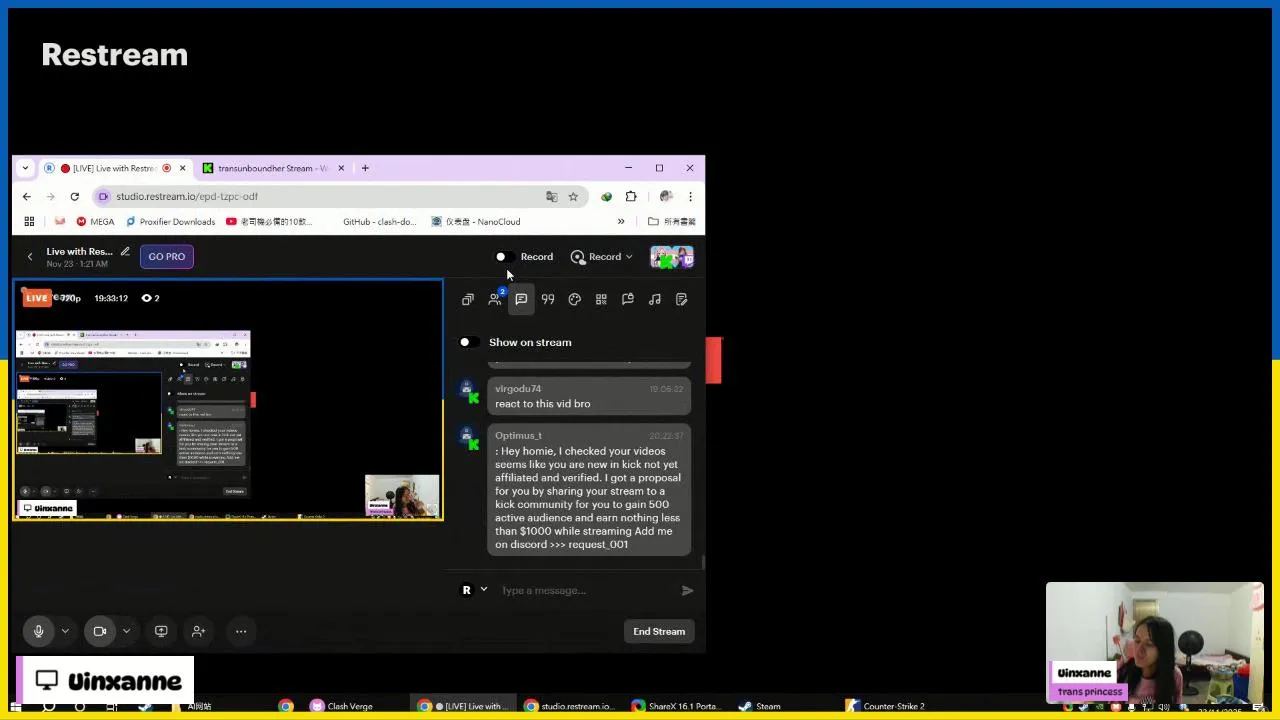Open the private chat icon panel

click(x=628, y=299)
